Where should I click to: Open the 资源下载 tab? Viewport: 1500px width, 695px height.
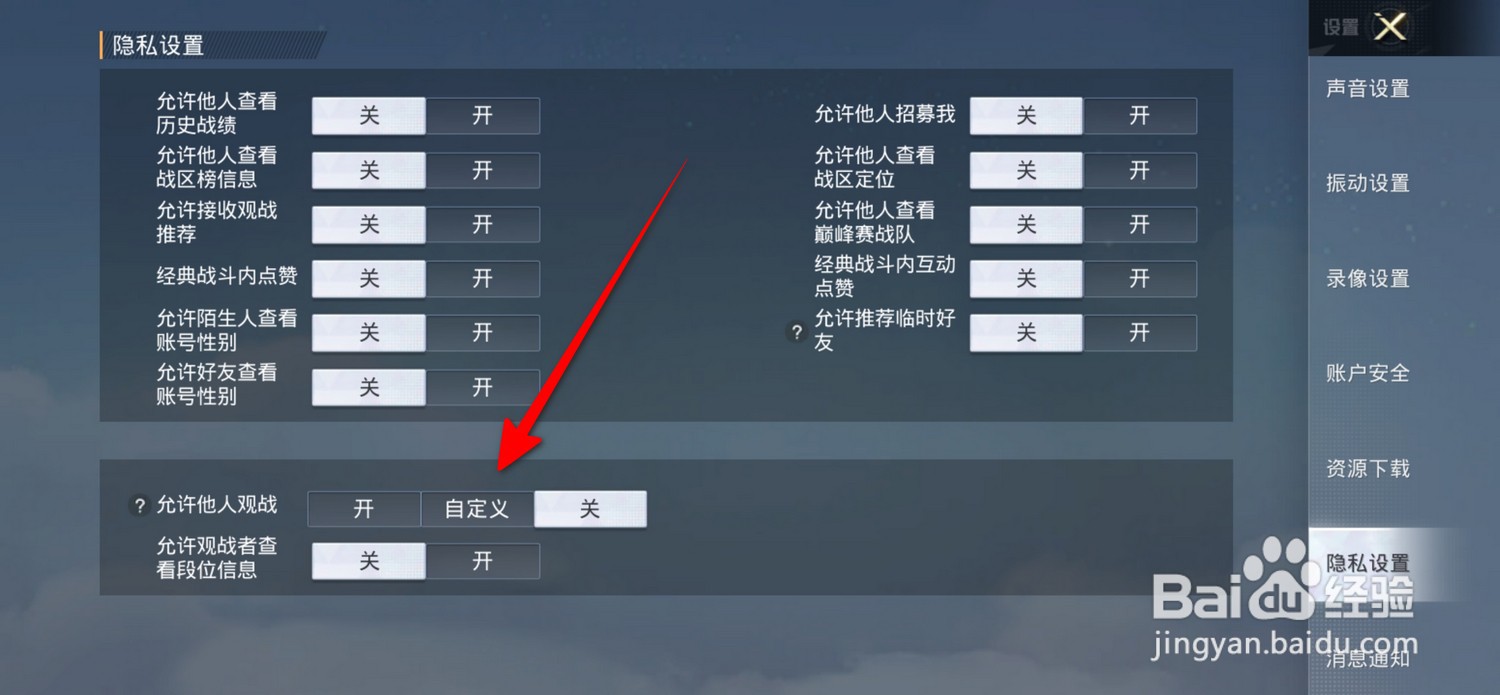(1367, 468)
